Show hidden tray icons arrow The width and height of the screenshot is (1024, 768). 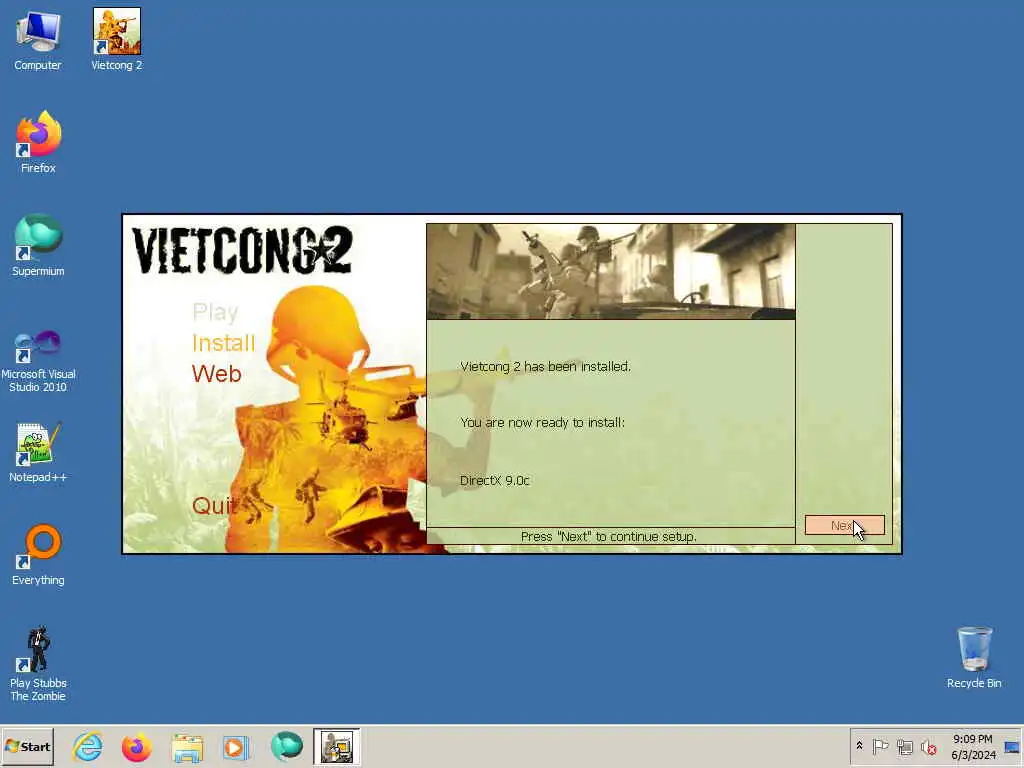pyautogui.click(x=859, y=746)
